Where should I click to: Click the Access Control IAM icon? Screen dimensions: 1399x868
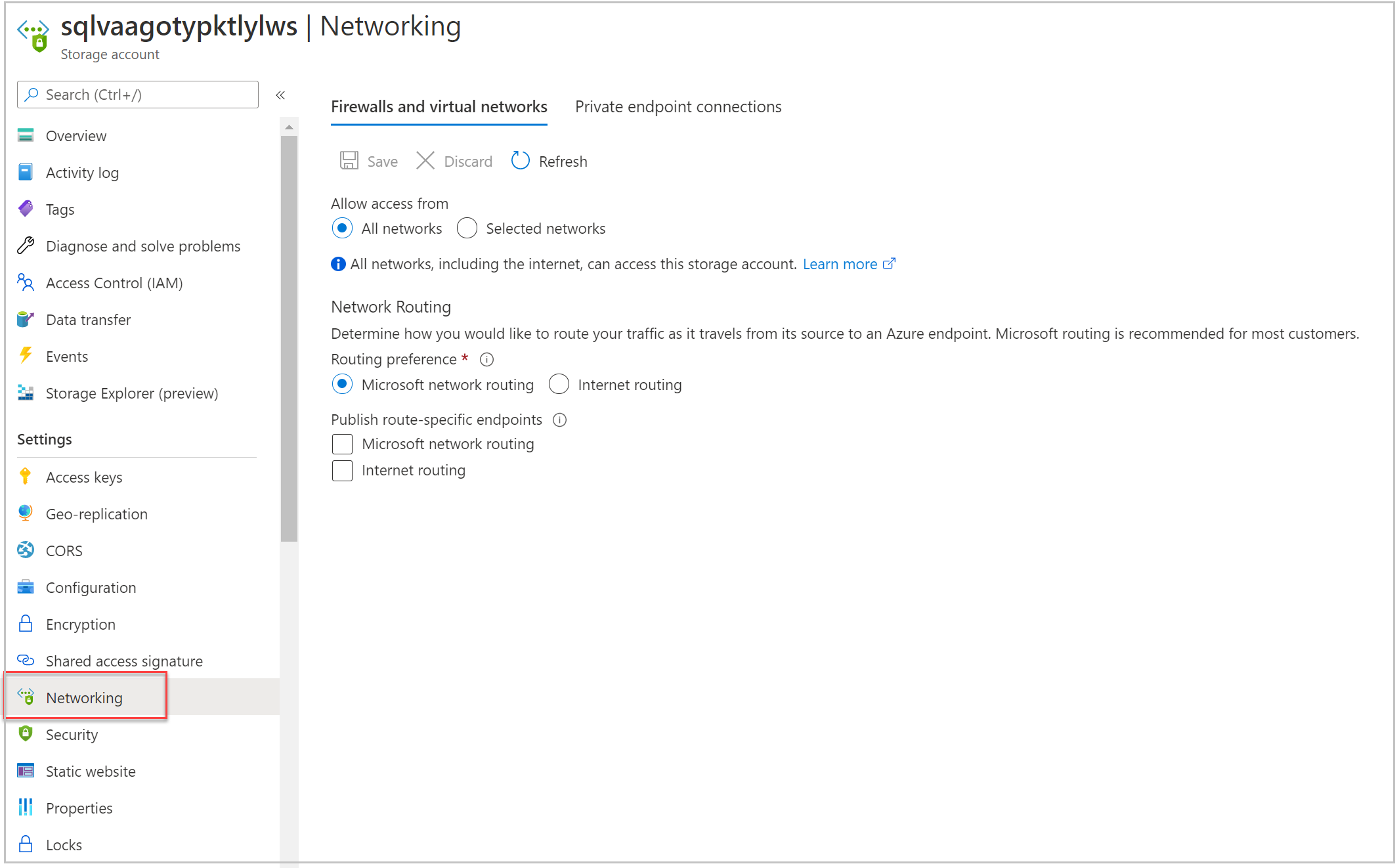(27, 283)
